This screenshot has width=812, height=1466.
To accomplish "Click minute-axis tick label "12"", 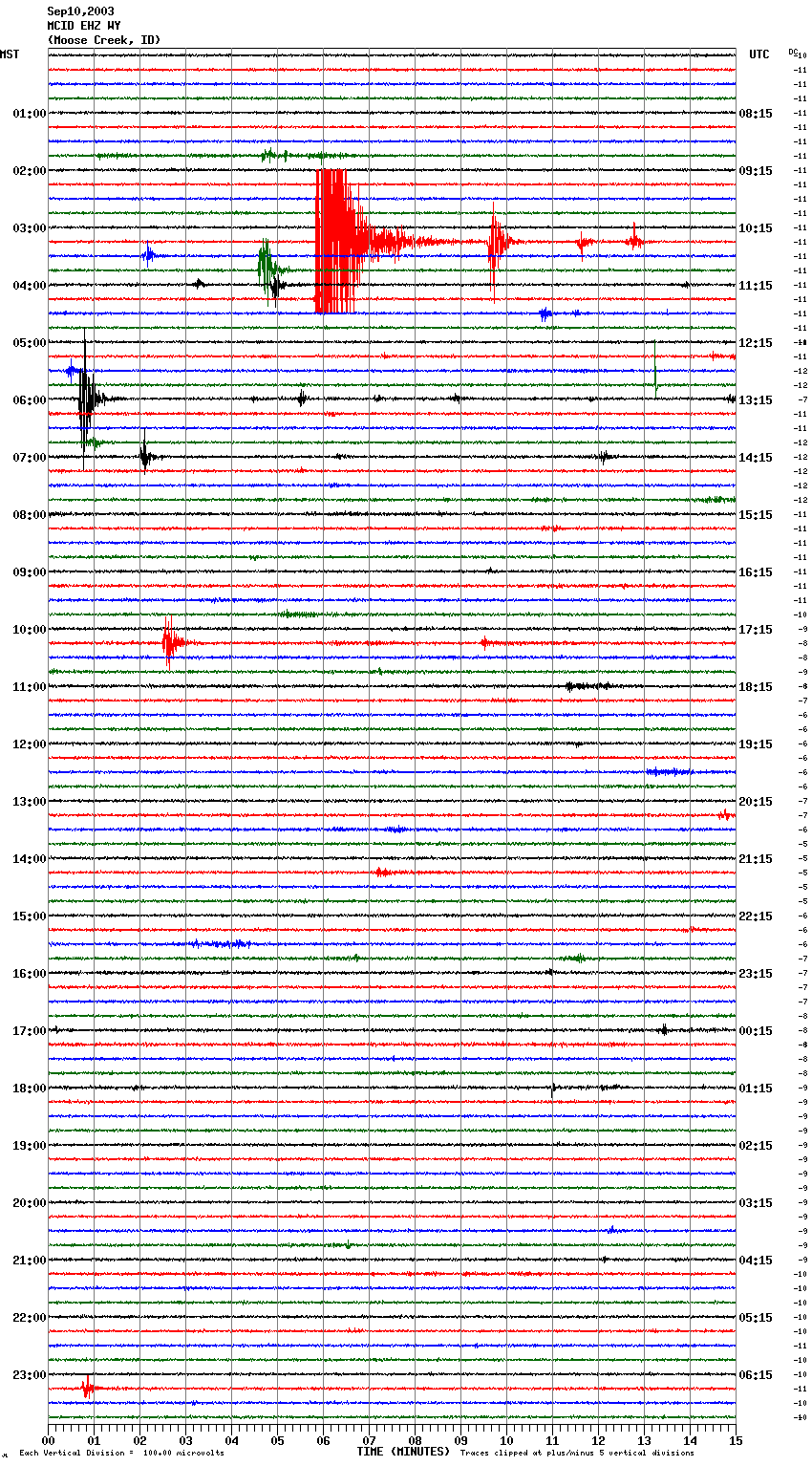I will point(598,1440).
